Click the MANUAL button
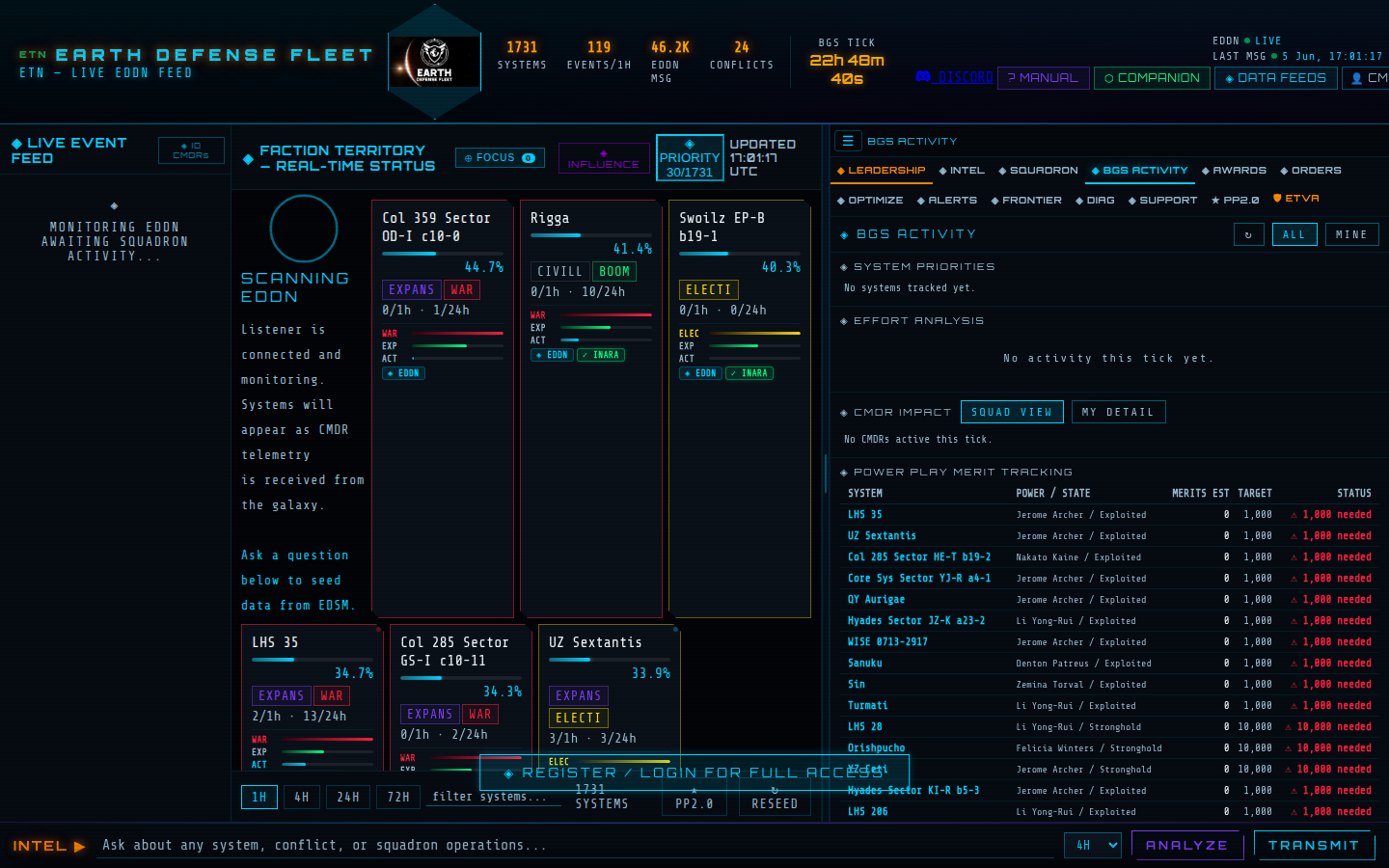Image resolution: width=1389 pixels, height=868 pixels. click(x=1043, y=78)
